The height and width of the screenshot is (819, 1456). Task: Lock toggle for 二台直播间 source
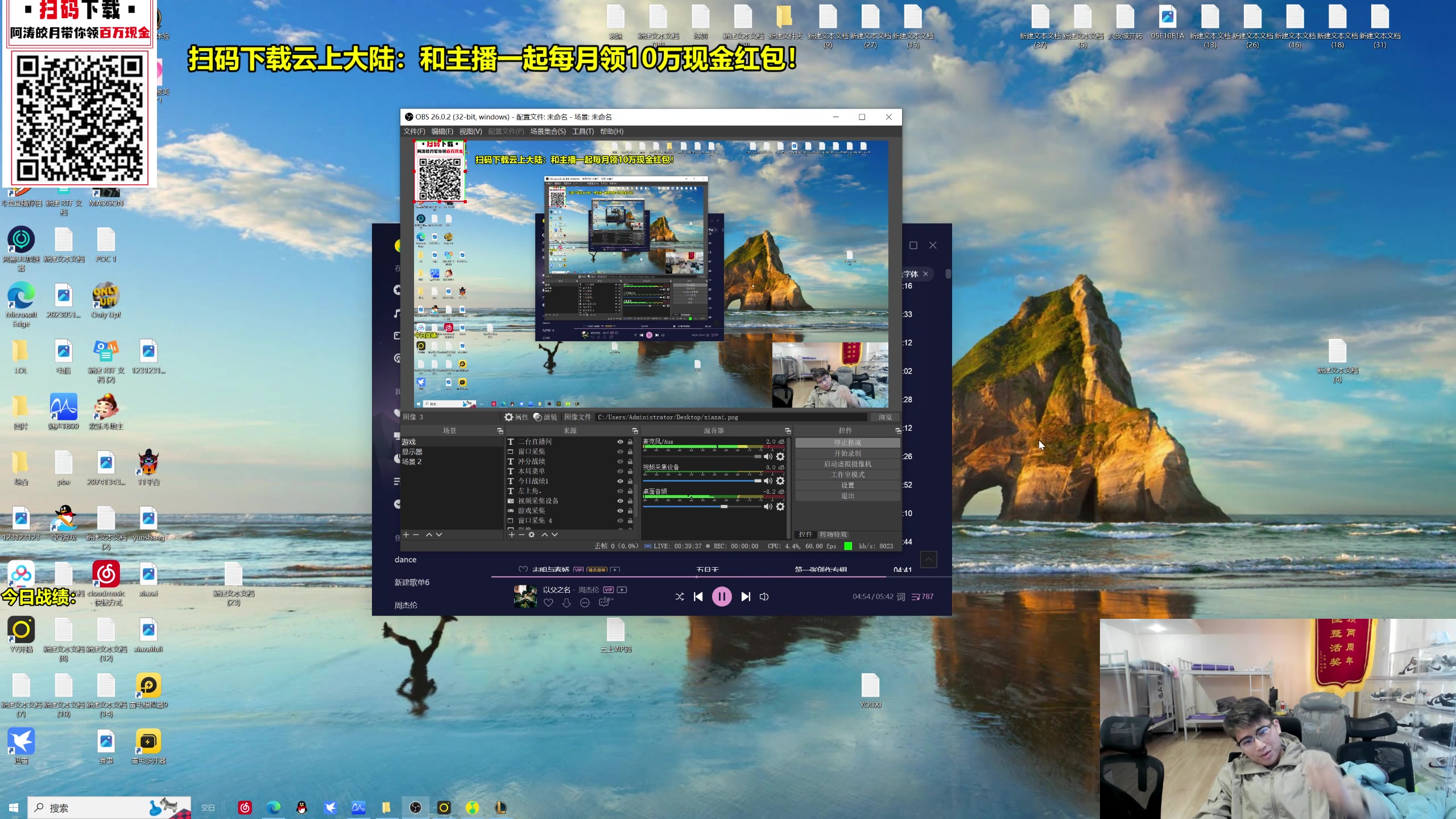(630, 442)
